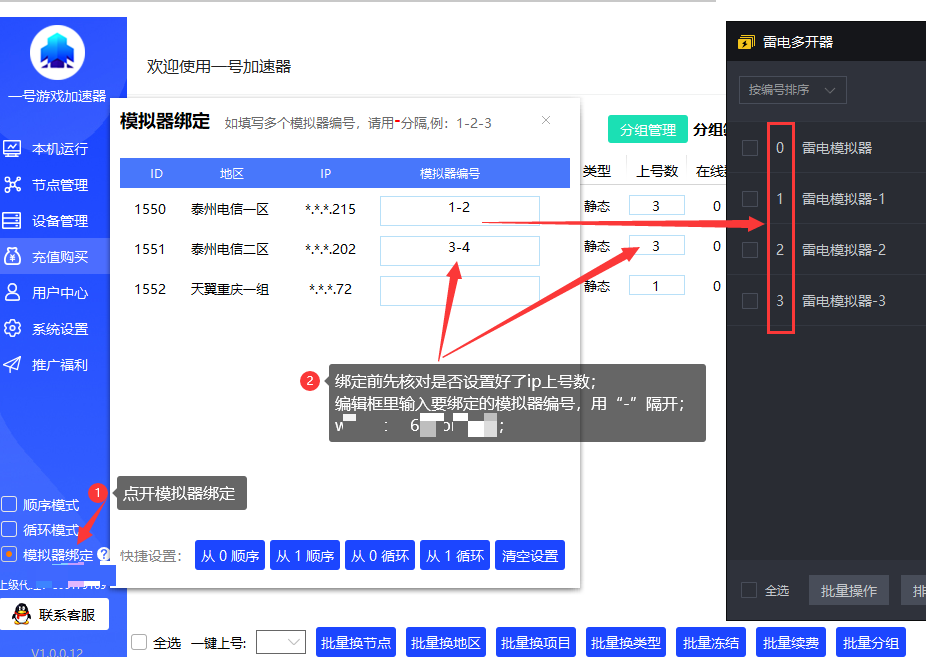Open the 一键上号 dropdown
The width and height of the screenshot is (937, 657).
point(281,642)
